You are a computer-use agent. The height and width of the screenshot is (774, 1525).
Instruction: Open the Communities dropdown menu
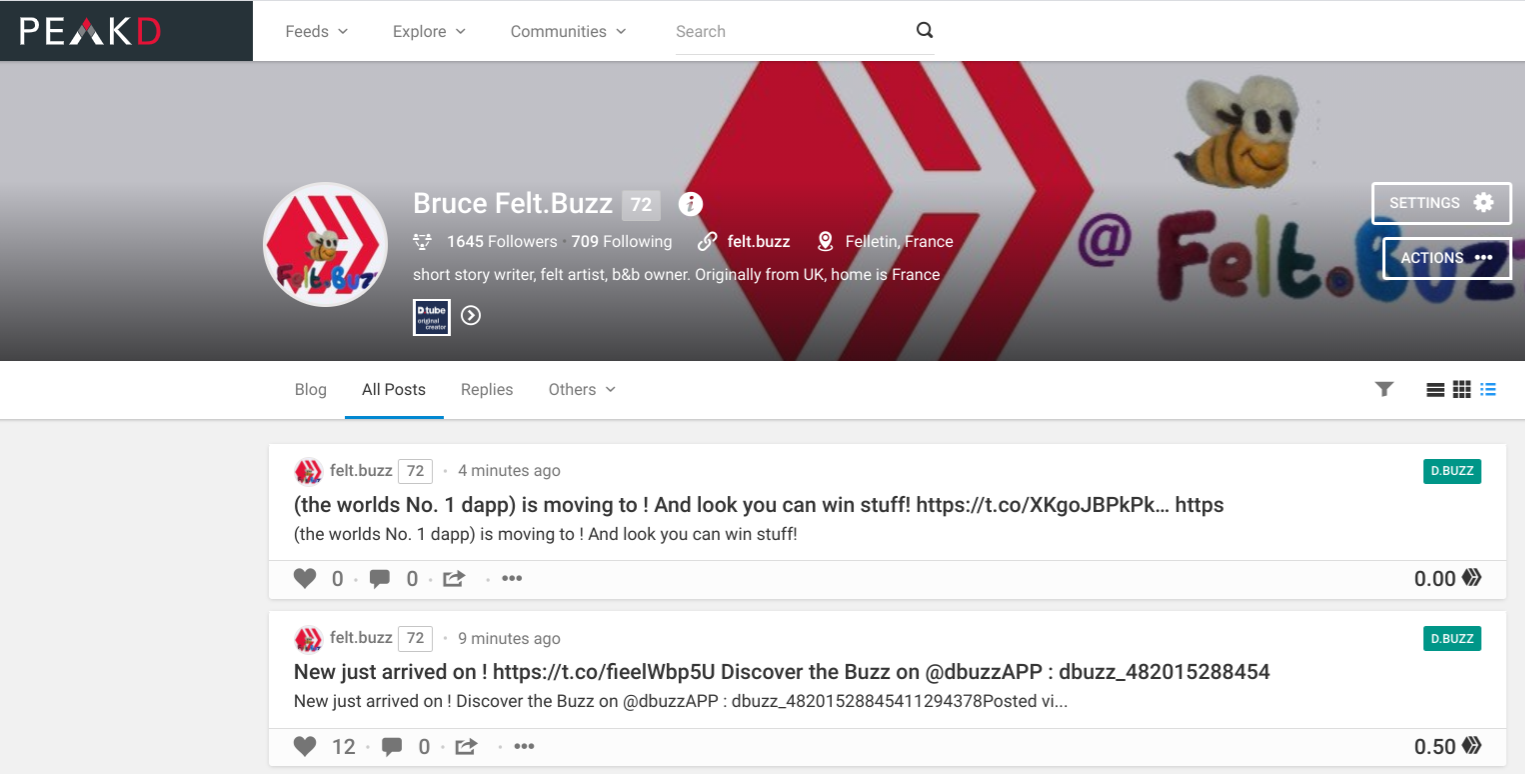pyautogui.click(x=568, y=31)
